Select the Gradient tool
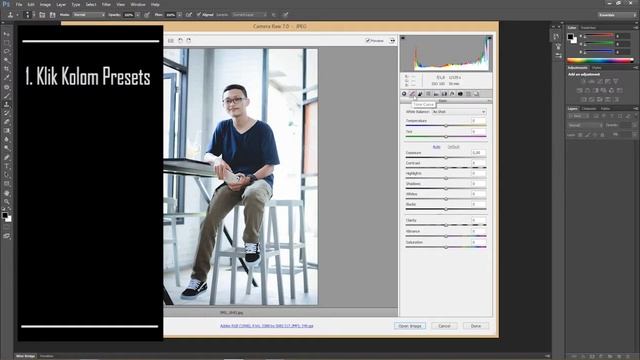The width and height of the screenshot is (640, 360). click(7, 131)
